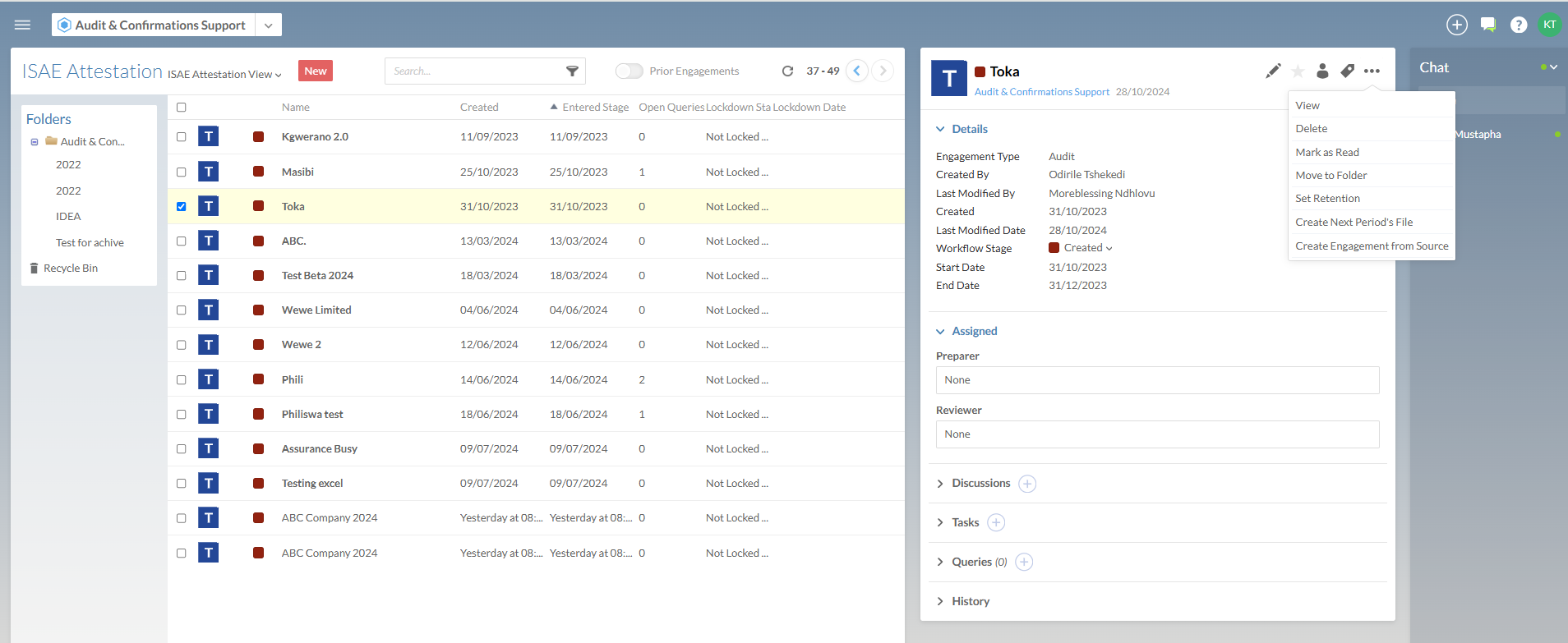This screenshot has width=1568, height=643.
Task: Choose Create Next Period's File option
Action: click(x=1354, y=222)
